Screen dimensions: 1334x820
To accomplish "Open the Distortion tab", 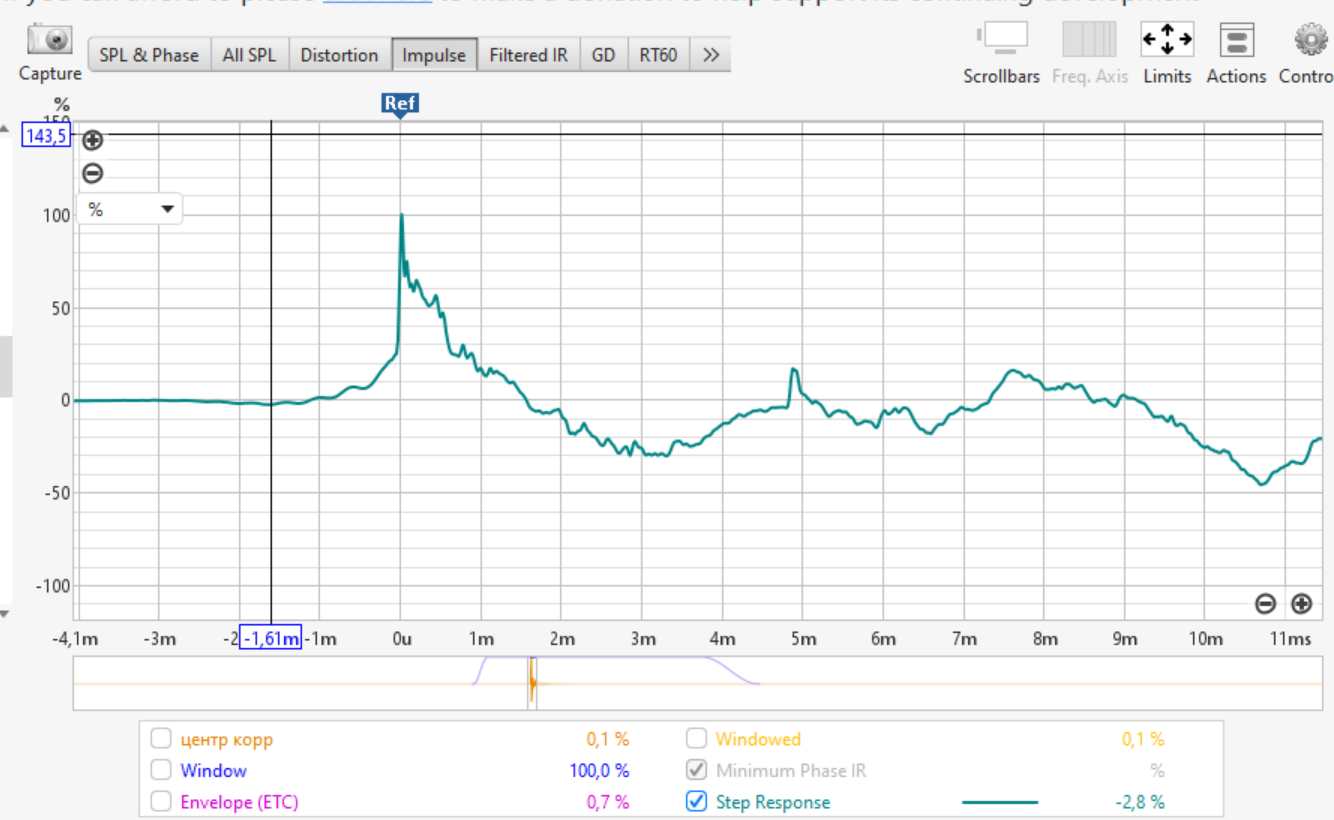I will click(x=339, y=55).
